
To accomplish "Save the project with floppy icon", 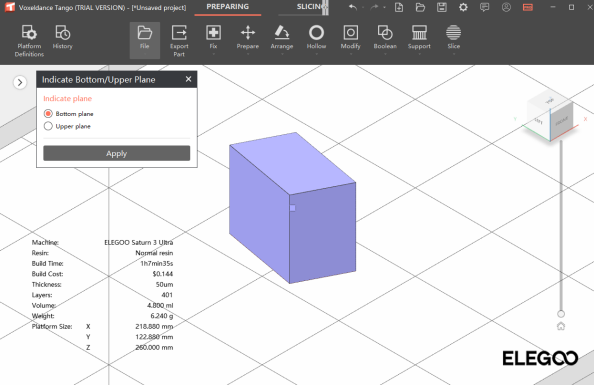I will pyautogui.click(x=442, y=7).
